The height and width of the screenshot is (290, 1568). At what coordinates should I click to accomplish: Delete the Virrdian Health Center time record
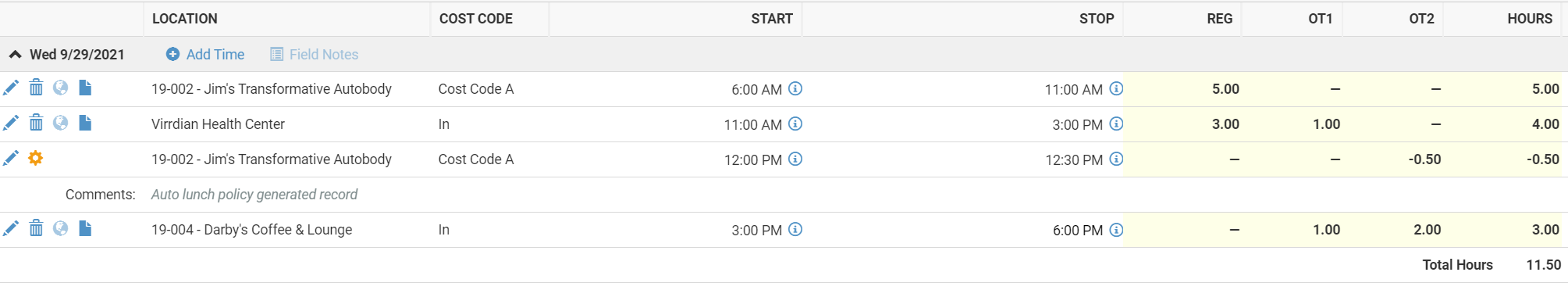36,123
